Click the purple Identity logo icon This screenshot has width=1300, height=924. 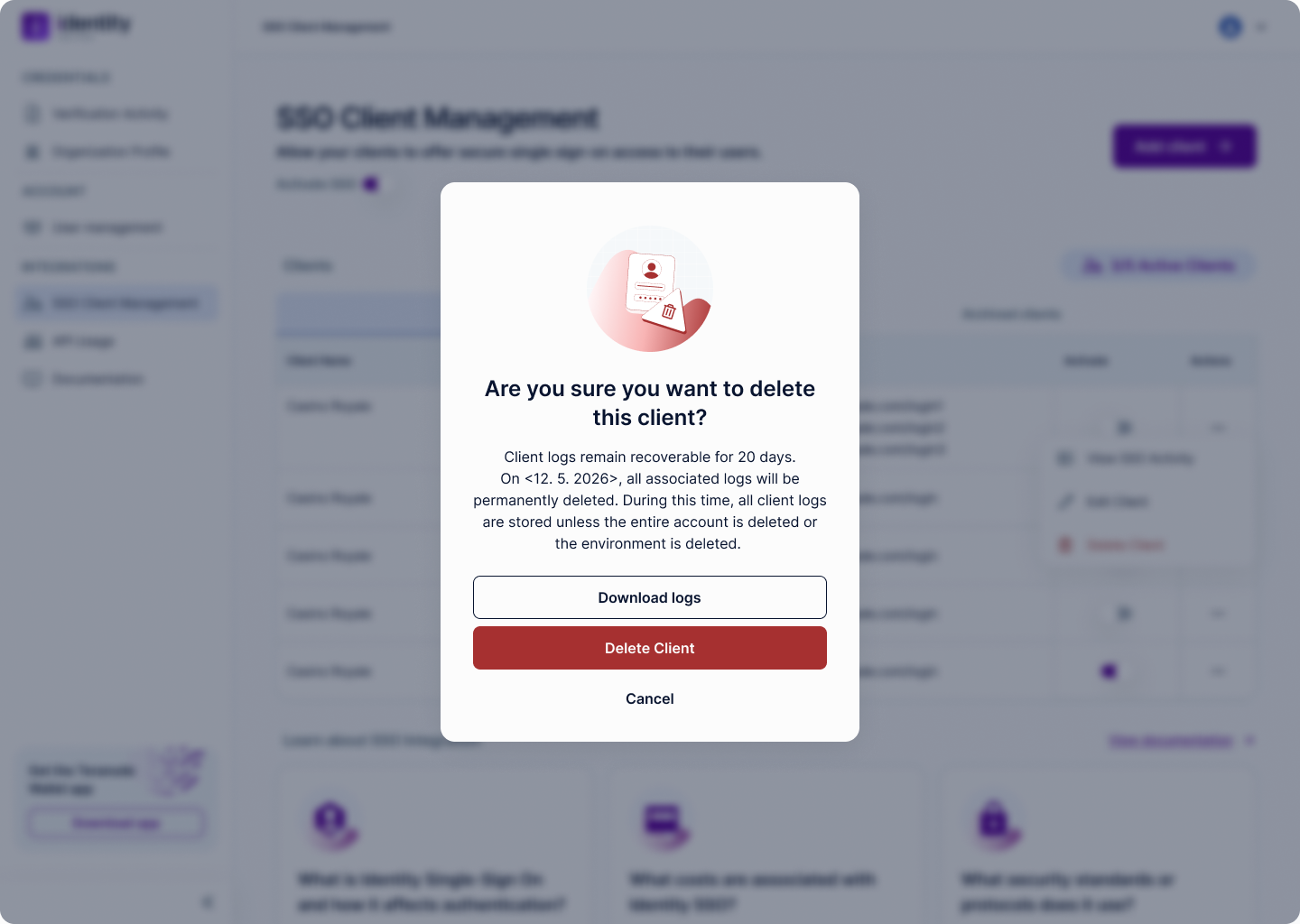point(35,26)
